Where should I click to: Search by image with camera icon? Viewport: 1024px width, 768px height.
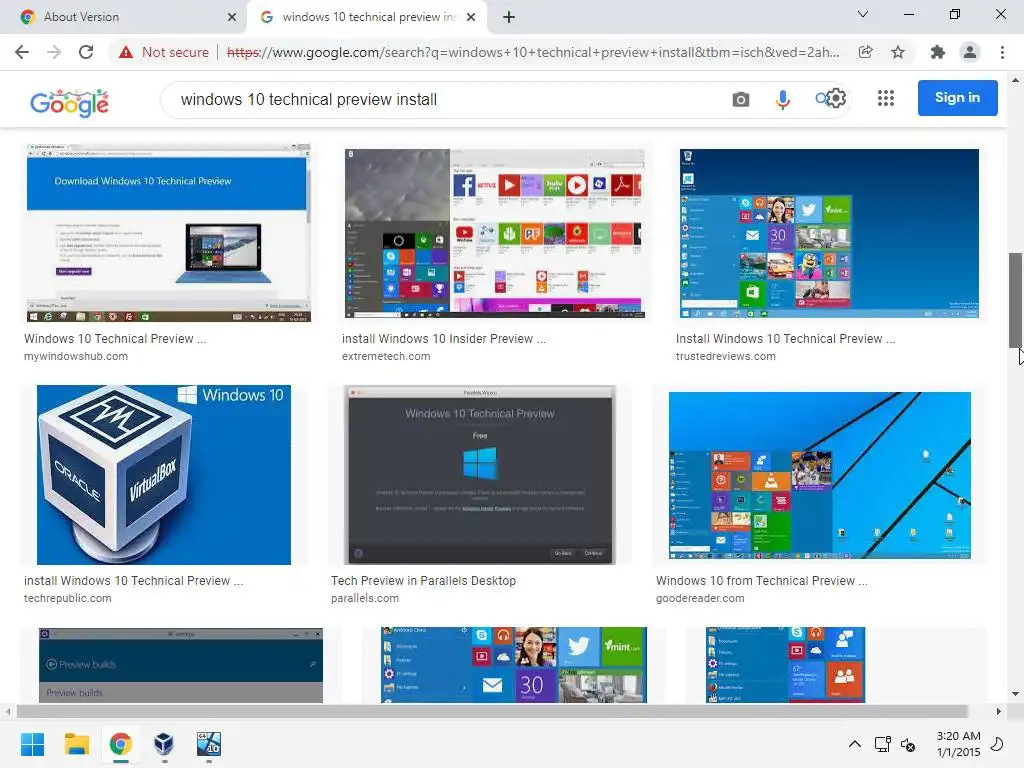pos(741,99)
